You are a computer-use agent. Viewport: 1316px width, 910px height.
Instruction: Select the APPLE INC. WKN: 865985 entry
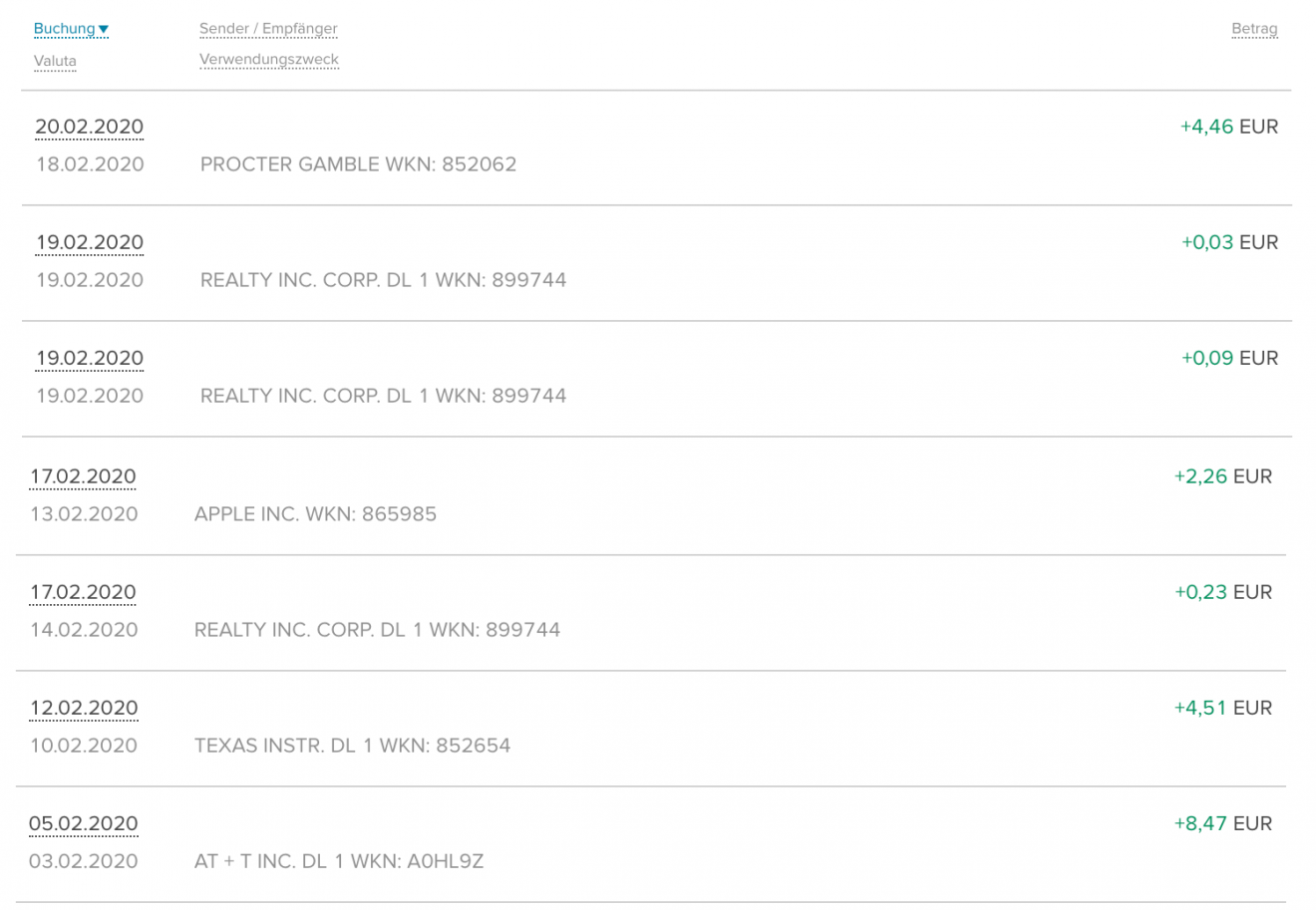[x=315, y=514]
